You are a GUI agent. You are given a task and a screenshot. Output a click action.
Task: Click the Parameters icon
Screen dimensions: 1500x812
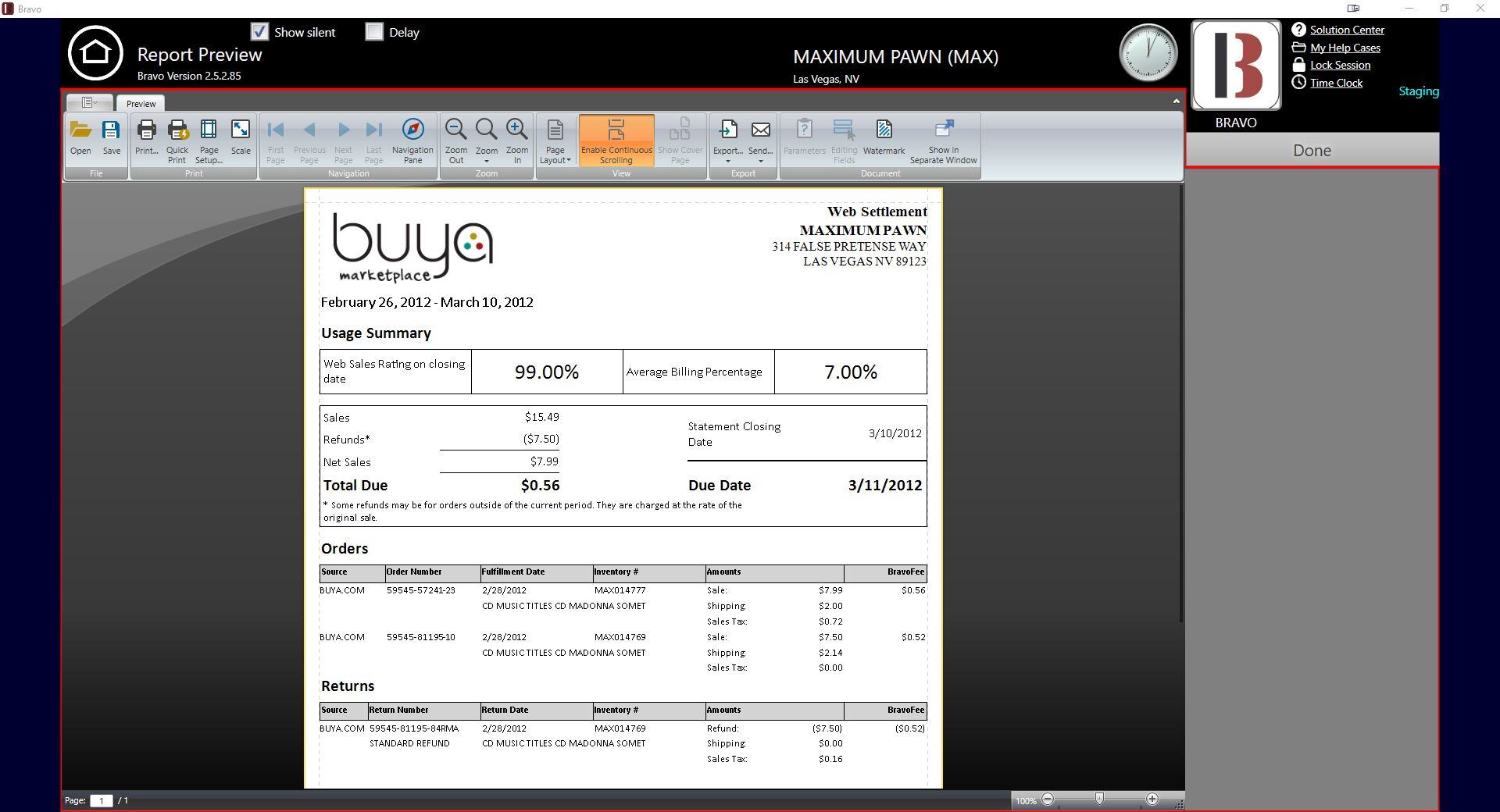[804, 139]
